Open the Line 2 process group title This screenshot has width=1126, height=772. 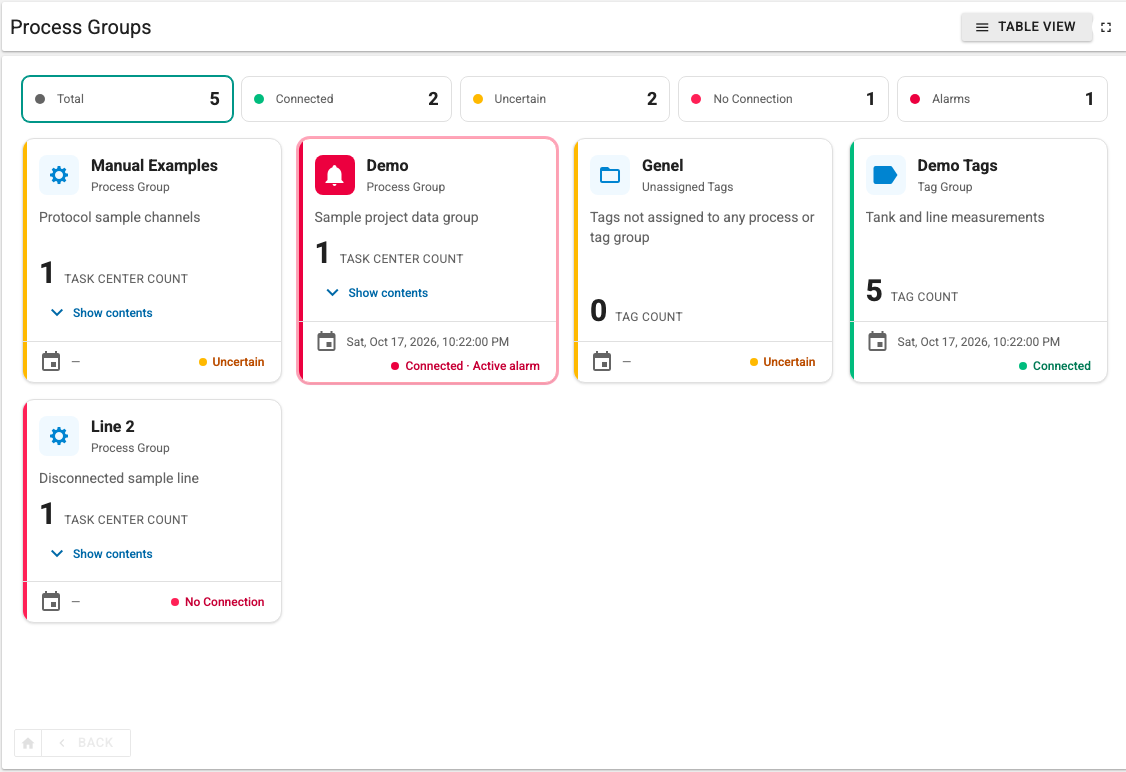(113, 427)
